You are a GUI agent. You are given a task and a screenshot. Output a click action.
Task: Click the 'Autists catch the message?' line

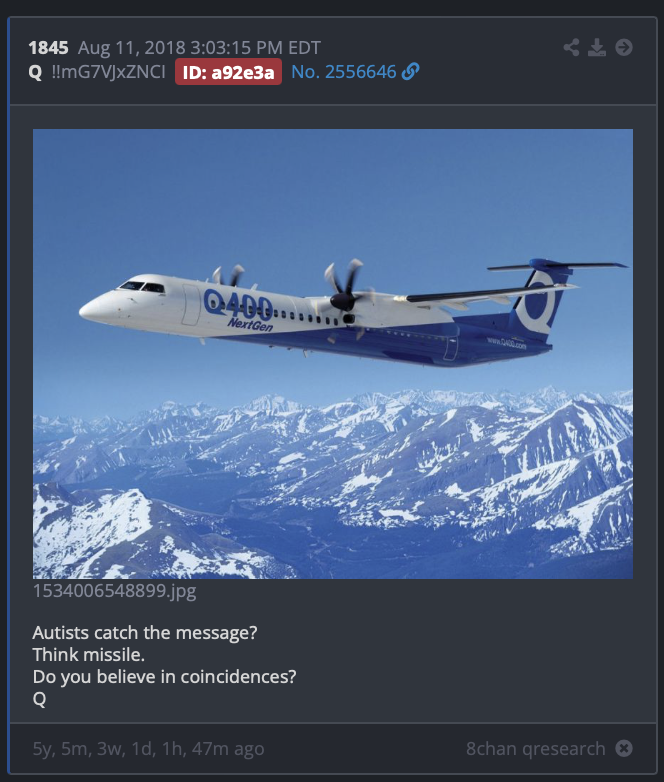click(x=145, y=632)
